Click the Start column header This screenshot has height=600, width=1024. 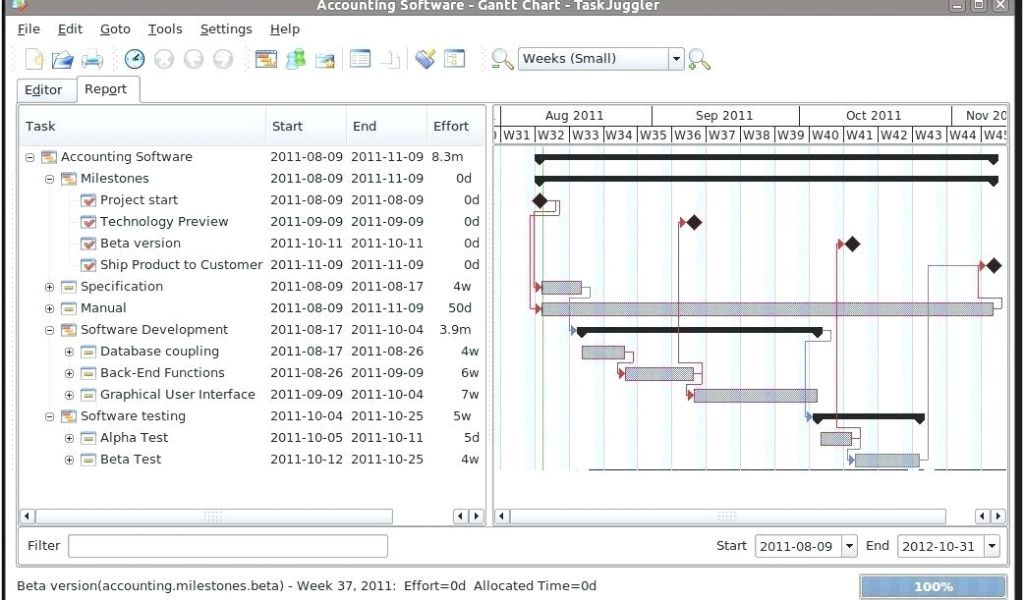tap(287, 126)
